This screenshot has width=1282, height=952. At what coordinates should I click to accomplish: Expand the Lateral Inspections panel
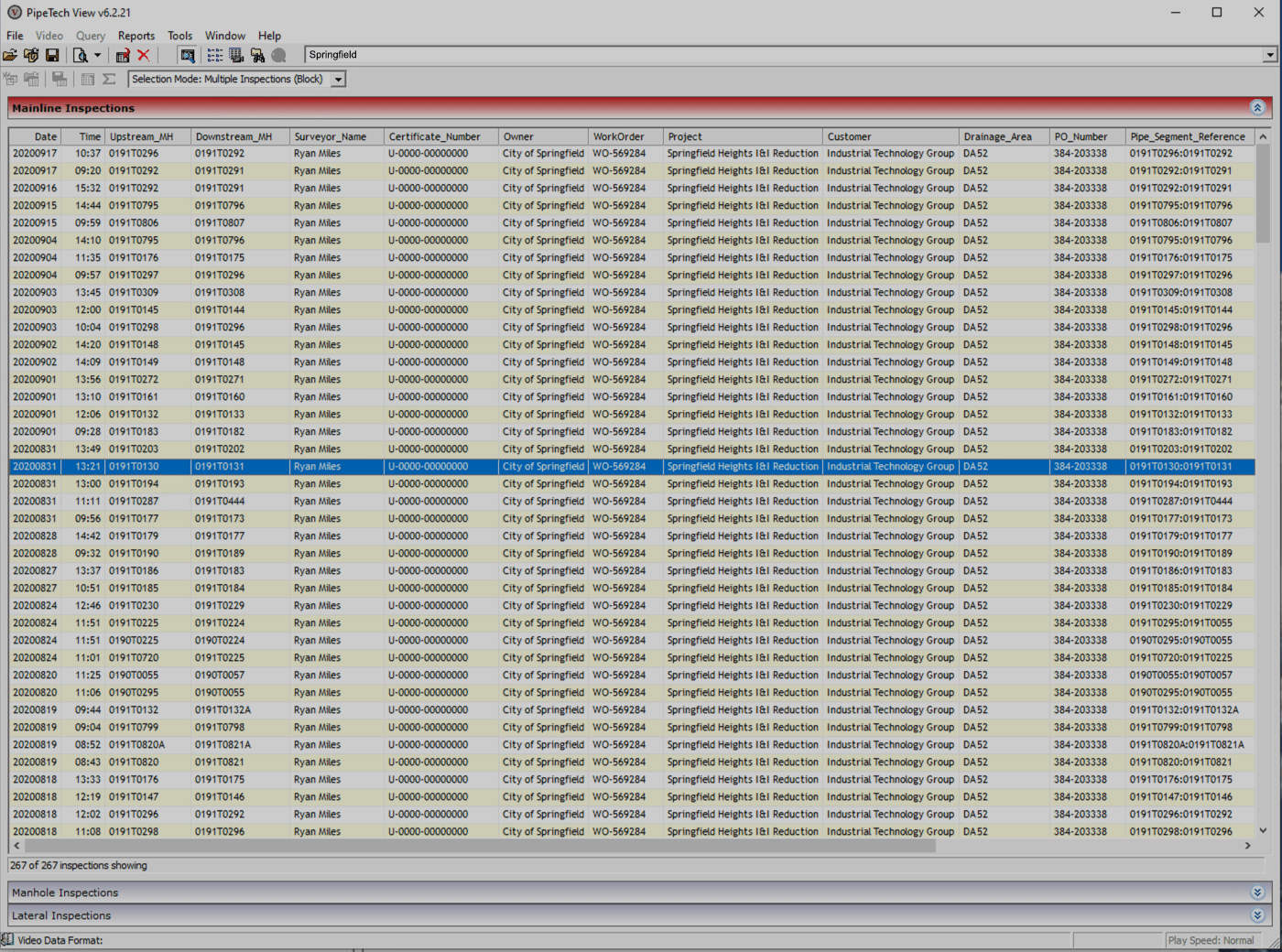(1257, 915)
